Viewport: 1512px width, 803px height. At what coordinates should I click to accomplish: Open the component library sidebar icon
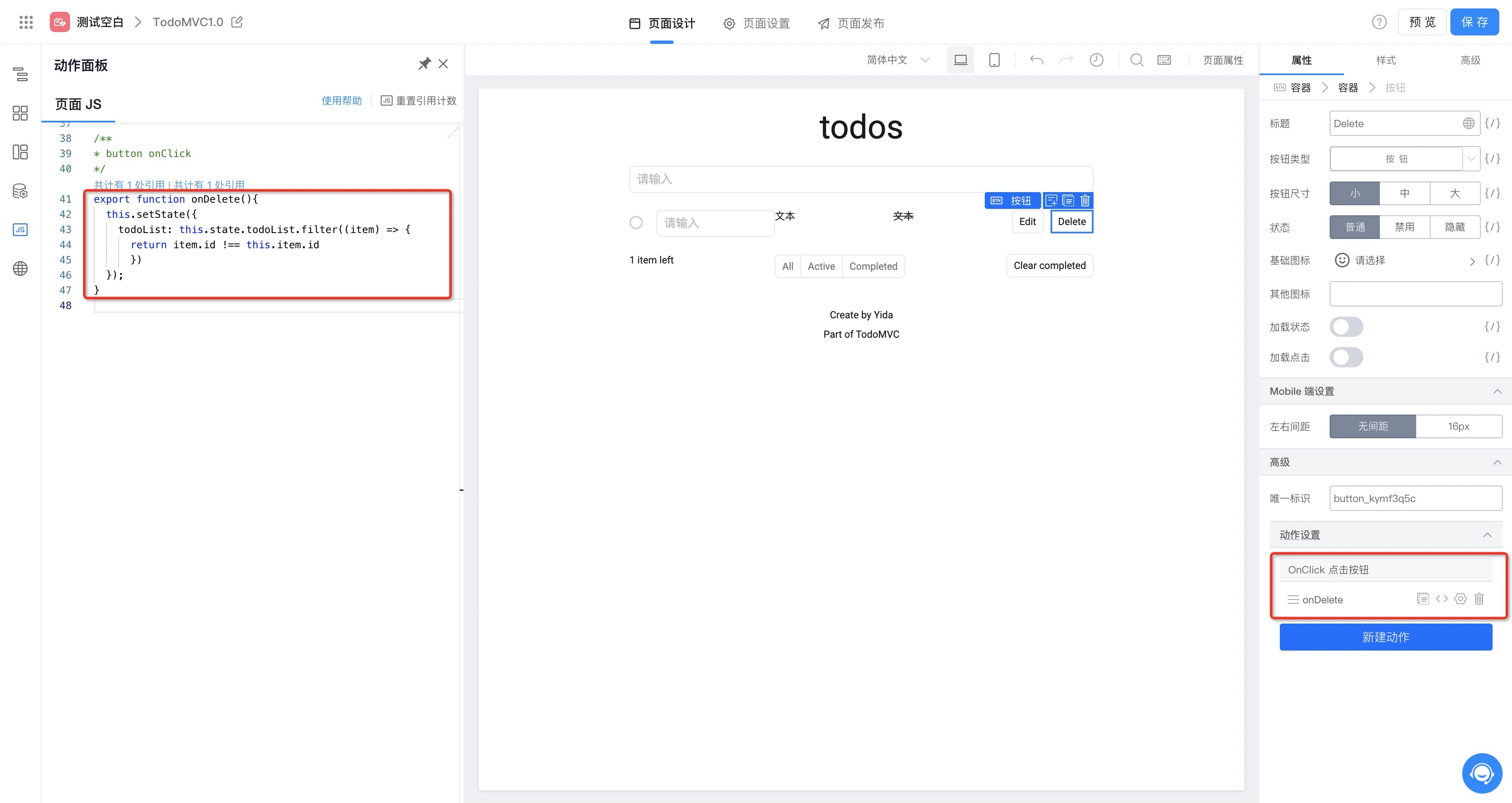tap(20, 113)
